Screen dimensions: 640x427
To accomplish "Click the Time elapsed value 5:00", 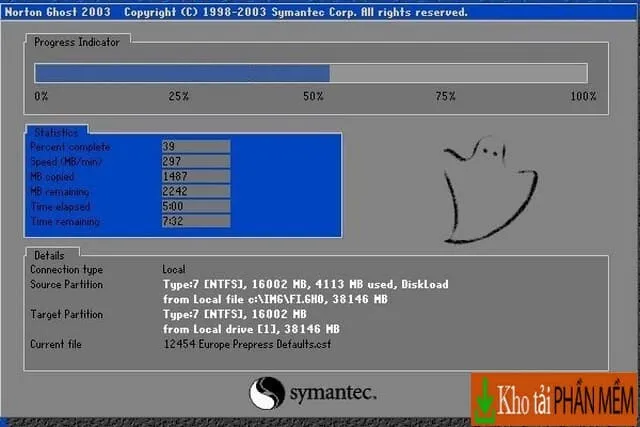I will 196,206.
